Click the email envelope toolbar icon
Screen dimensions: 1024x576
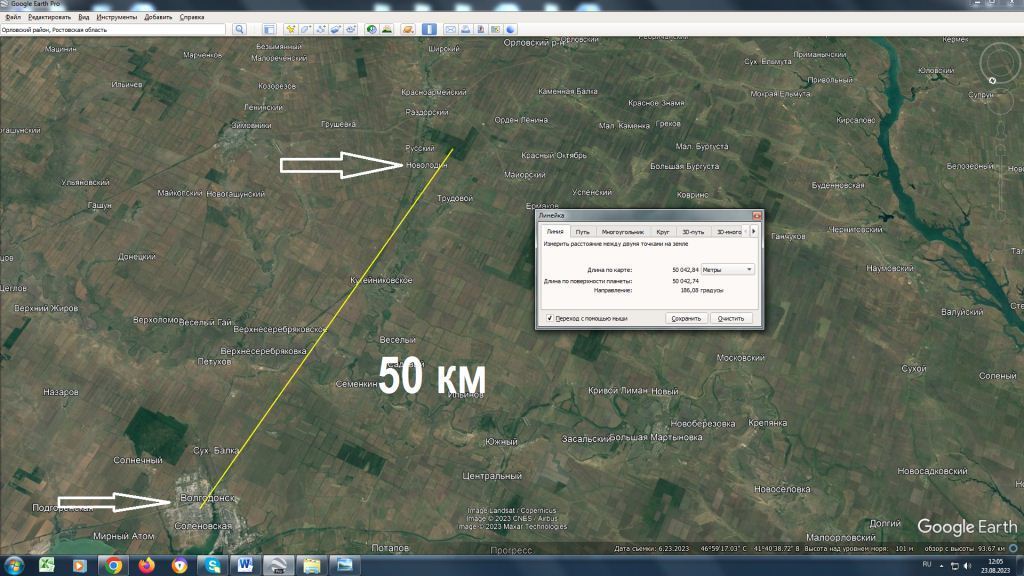click(x=450, y=30)
